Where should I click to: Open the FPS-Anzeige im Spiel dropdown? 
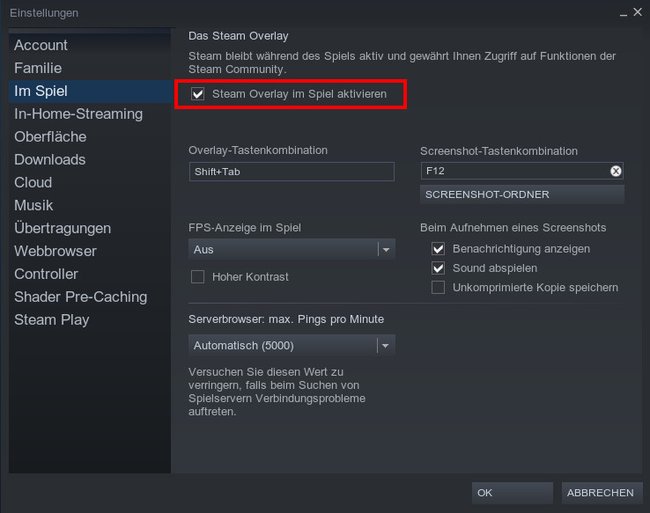point(291,249)
